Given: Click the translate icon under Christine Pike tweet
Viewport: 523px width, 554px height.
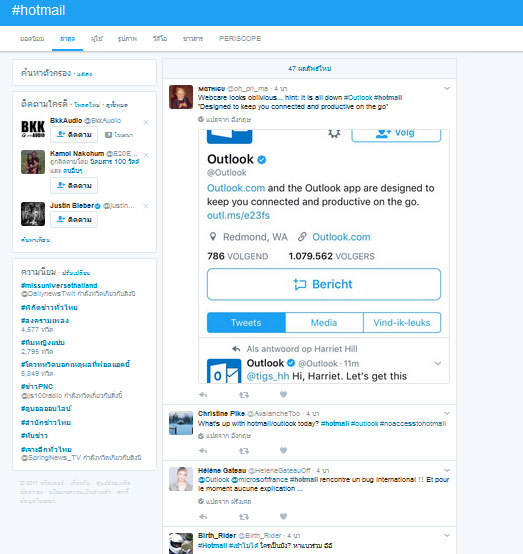Looking at the screenshot, I should click(201, 436).
